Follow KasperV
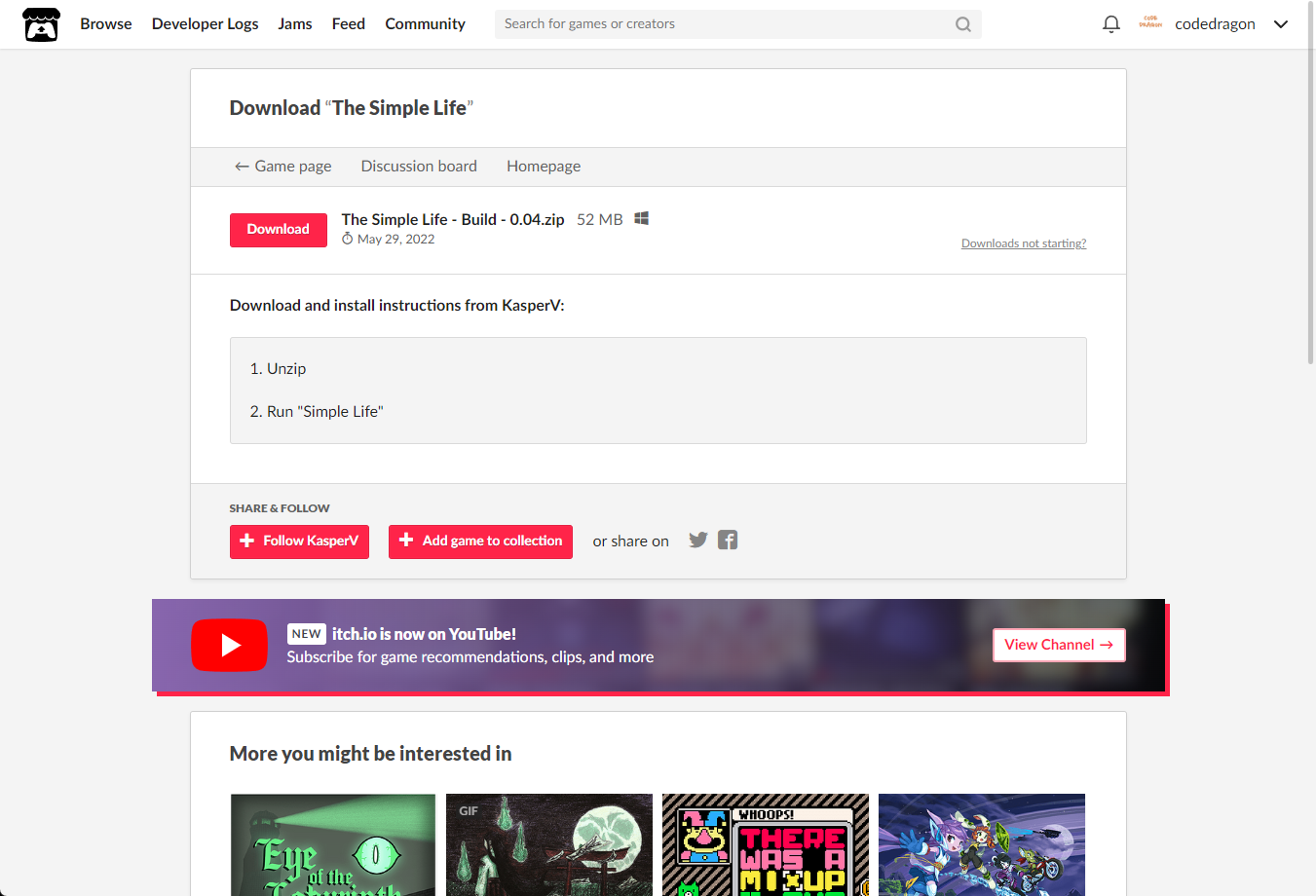The height and width of the screenshot is (896, 1316). [x=299, y=541]
